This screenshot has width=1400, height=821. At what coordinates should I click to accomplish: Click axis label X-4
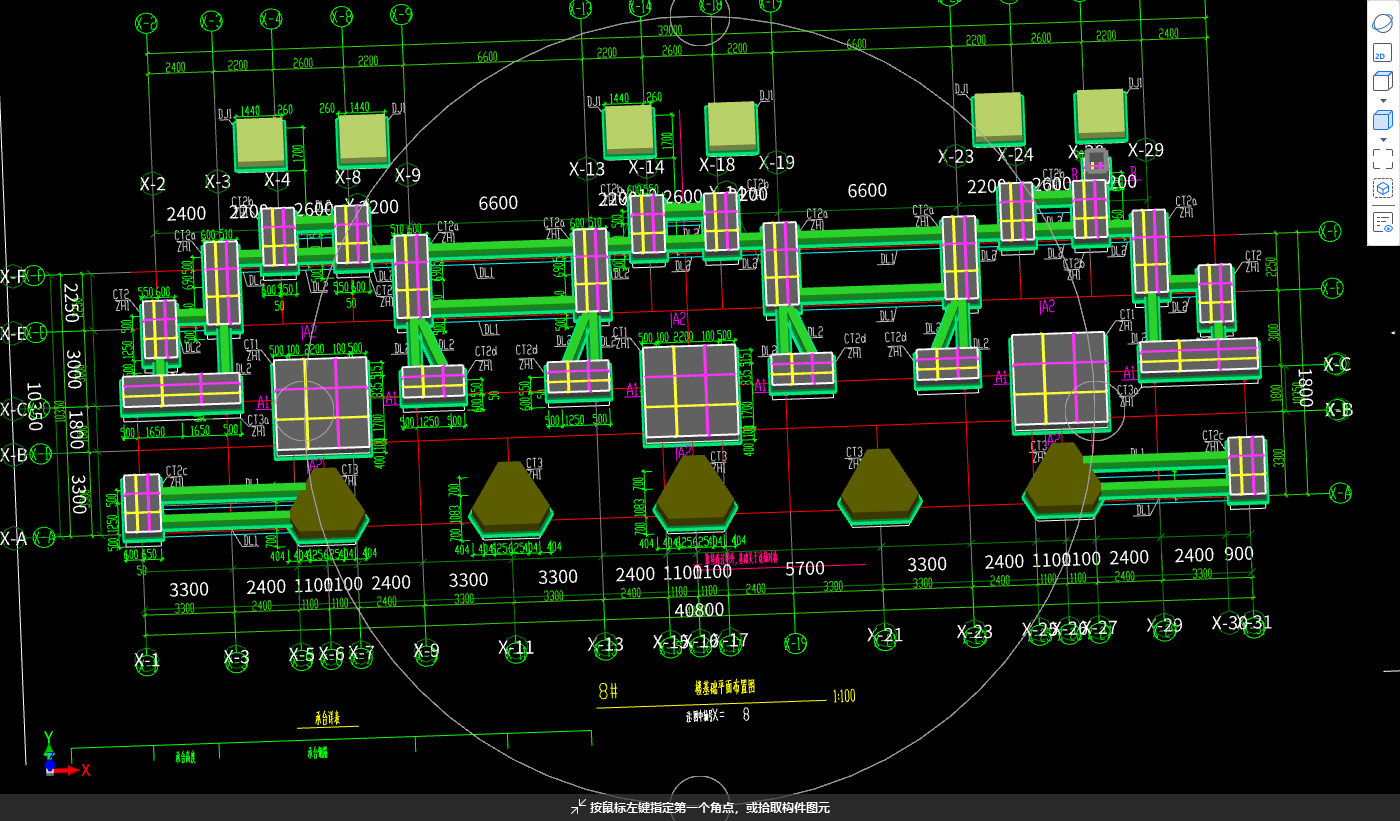click(277, 180)
